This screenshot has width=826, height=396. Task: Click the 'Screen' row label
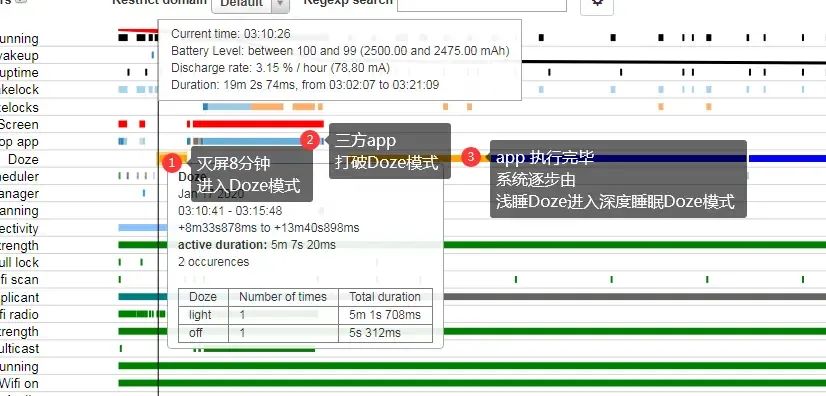19,125
